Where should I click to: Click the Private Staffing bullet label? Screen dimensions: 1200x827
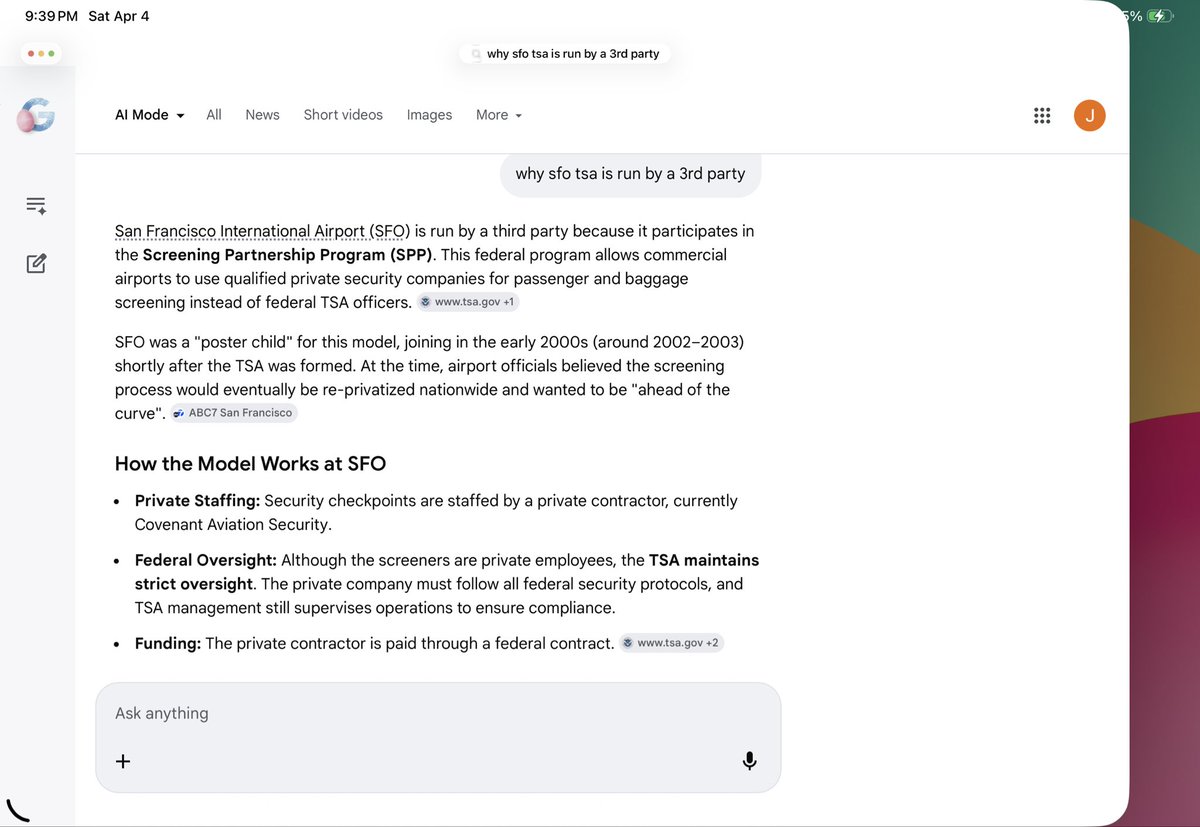pos(197,501)
